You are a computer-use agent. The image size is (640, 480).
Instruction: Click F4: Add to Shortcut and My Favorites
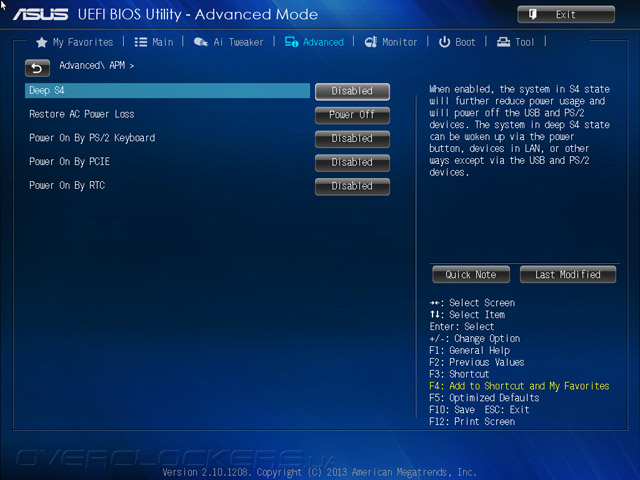pyautogui.click(x=519, y=386)
